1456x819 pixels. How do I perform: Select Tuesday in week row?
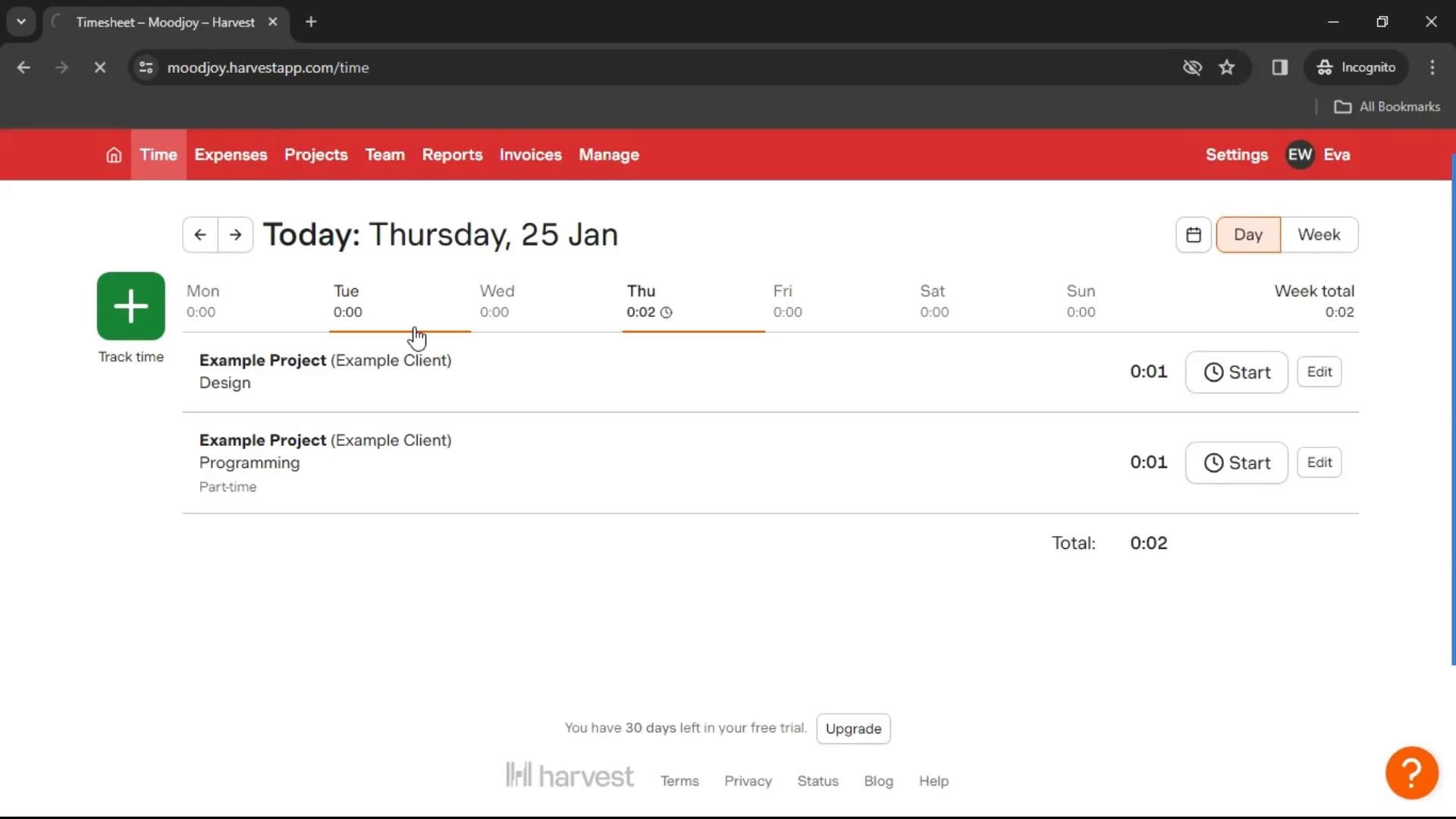[347, 302]
